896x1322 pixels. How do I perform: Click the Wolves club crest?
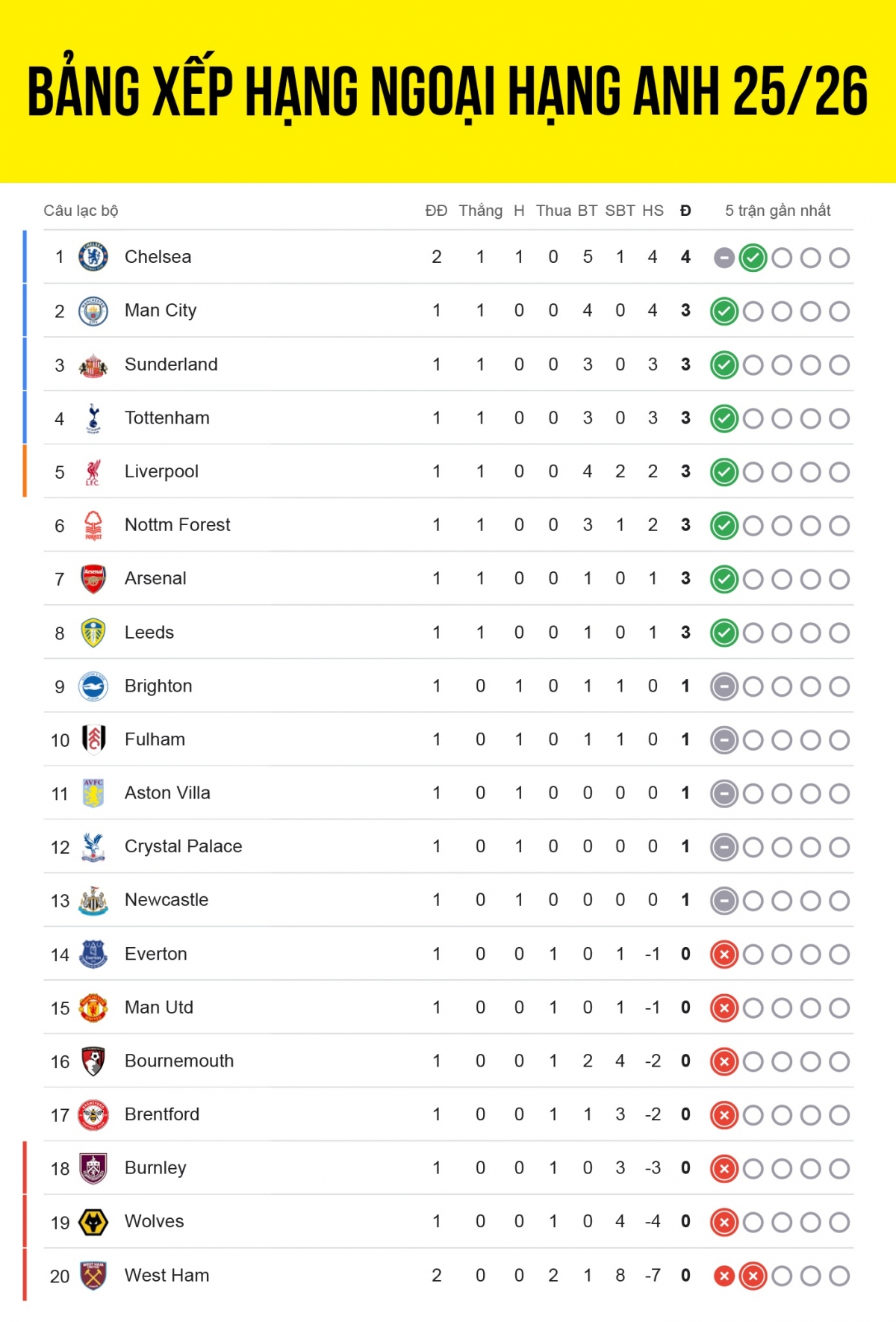coord(93,1222)
